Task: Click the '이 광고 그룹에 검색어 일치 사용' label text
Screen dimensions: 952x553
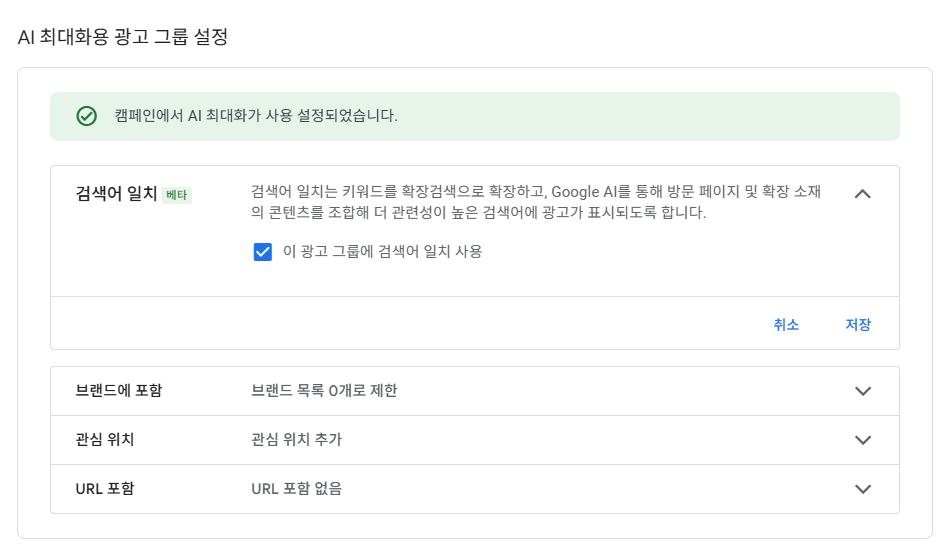Action: coord(383,252)
